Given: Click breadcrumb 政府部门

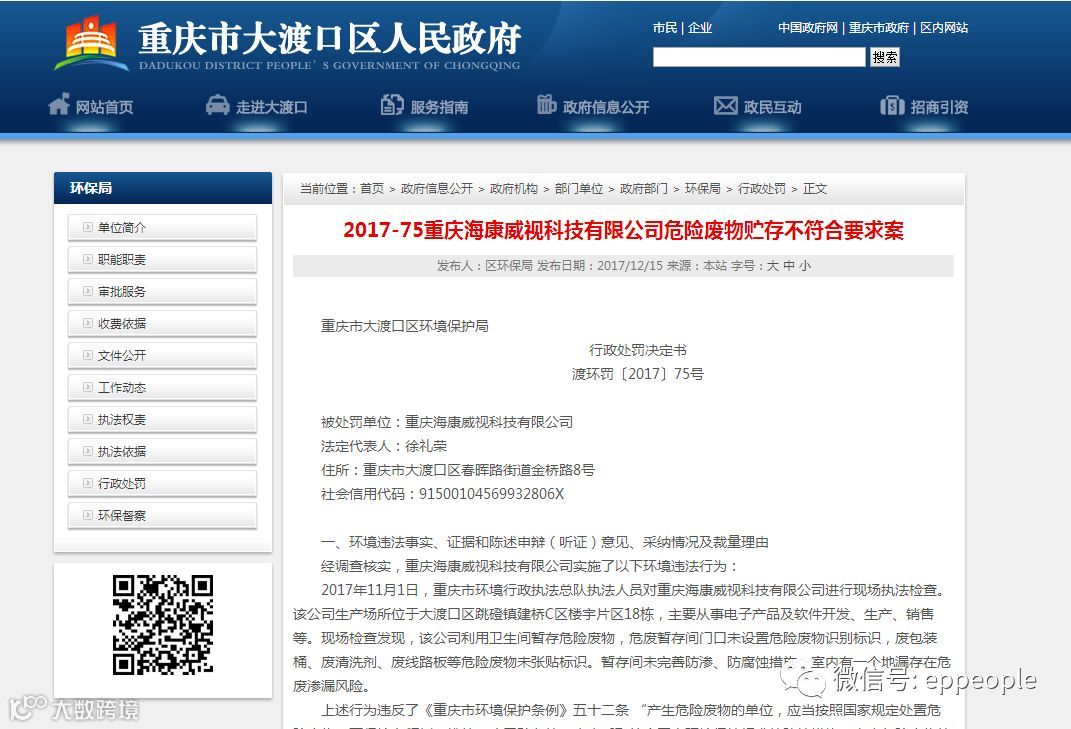Looking at the screenshot, I should [643, 189].
